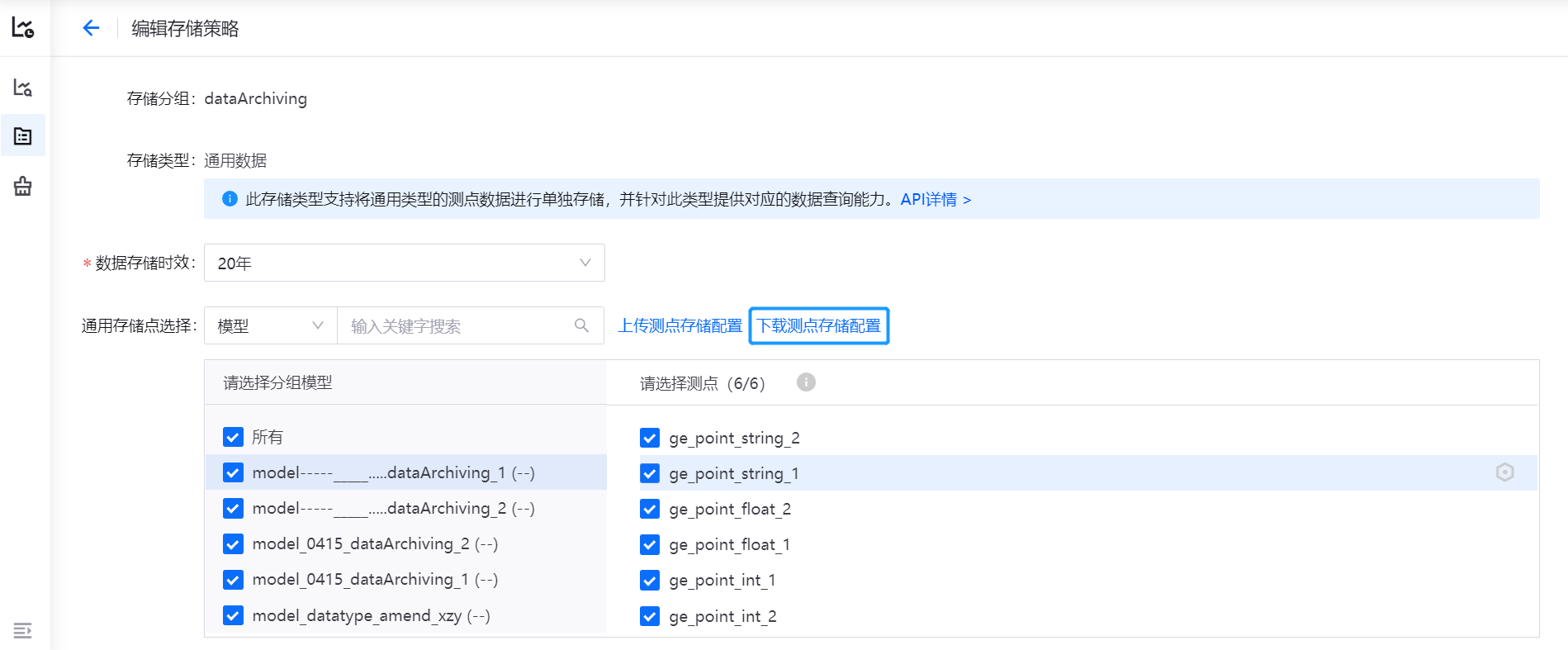Open the 数据存储时效 20年 dropdown
The image size is (1568, 650).
tap(405, 263)
